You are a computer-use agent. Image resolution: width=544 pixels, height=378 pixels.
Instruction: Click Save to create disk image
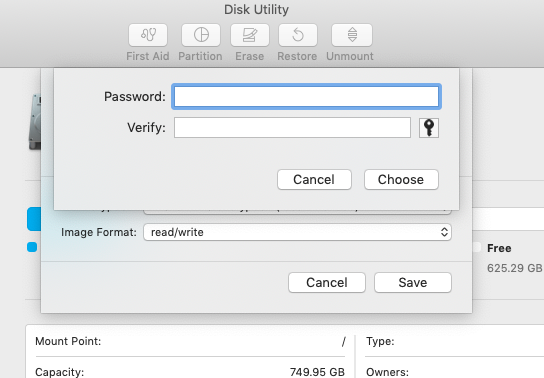(413, 283)
